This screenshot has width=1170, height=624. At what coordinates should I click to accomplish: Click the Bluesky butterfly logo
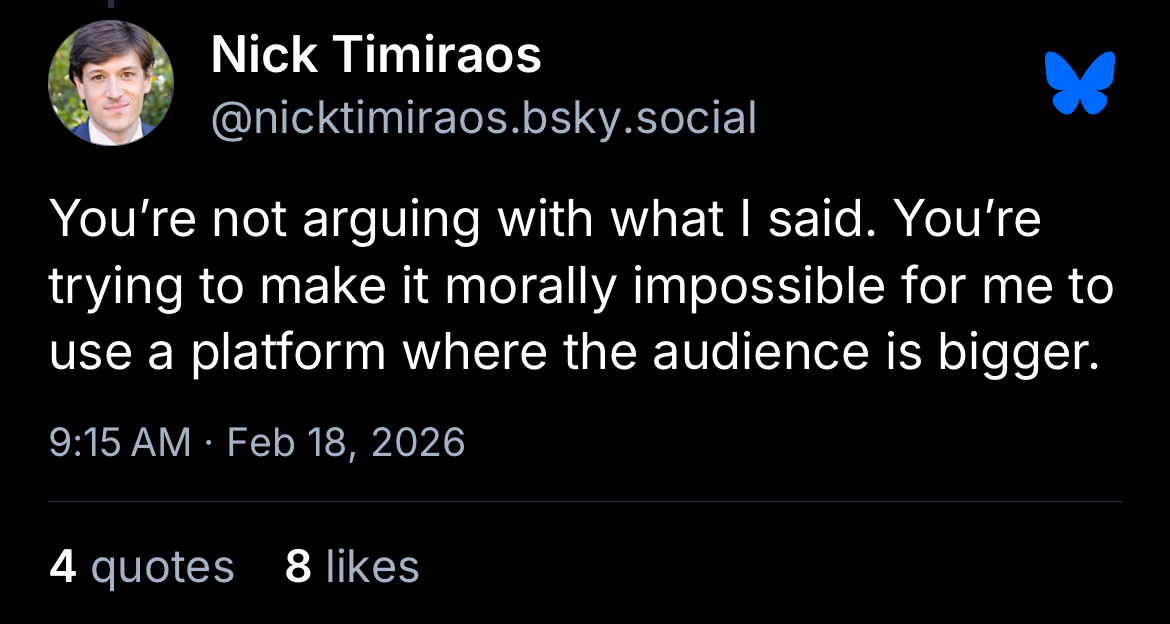pos(1078,82)
